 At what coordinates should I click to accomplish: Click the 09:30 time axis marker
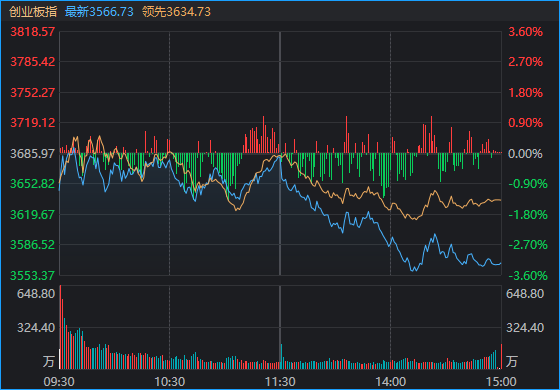point(59,382)
